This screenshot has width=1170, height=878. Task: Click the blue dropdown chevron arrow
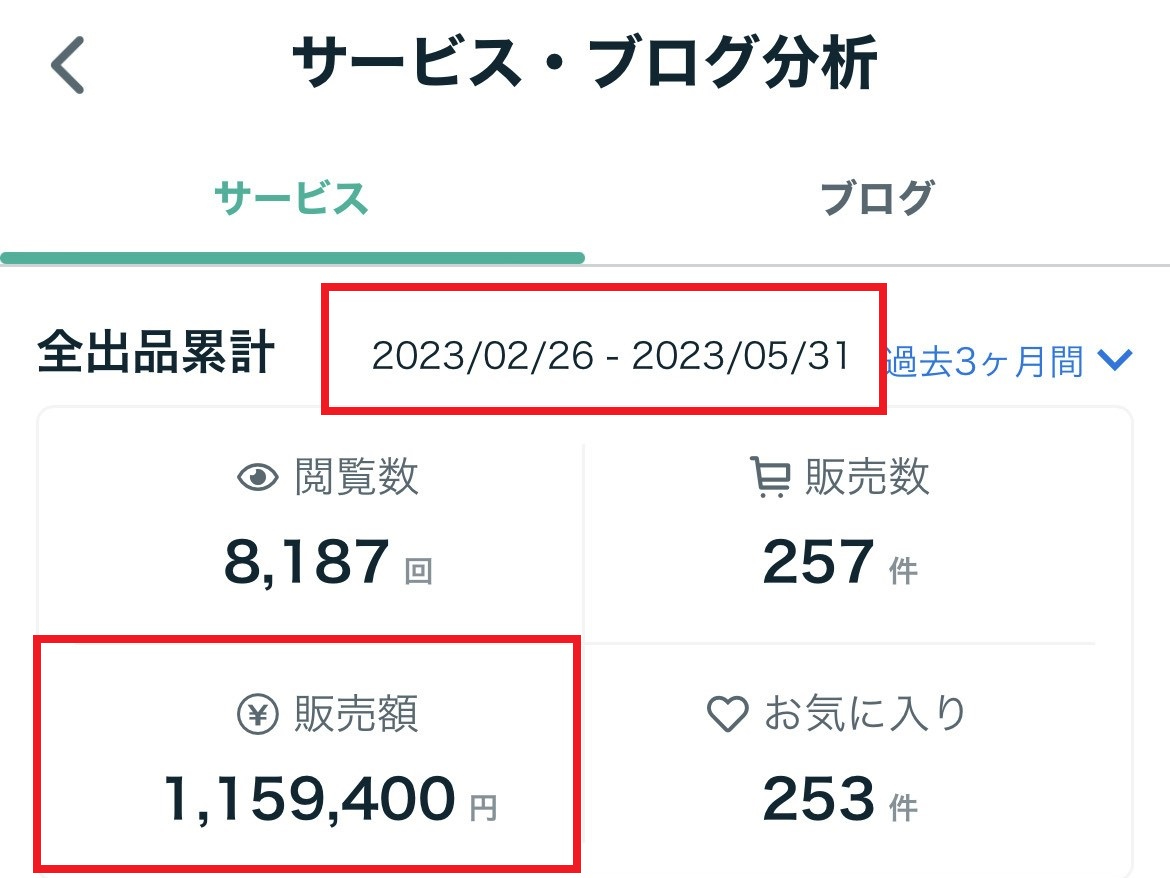(x=1113, y=360)
